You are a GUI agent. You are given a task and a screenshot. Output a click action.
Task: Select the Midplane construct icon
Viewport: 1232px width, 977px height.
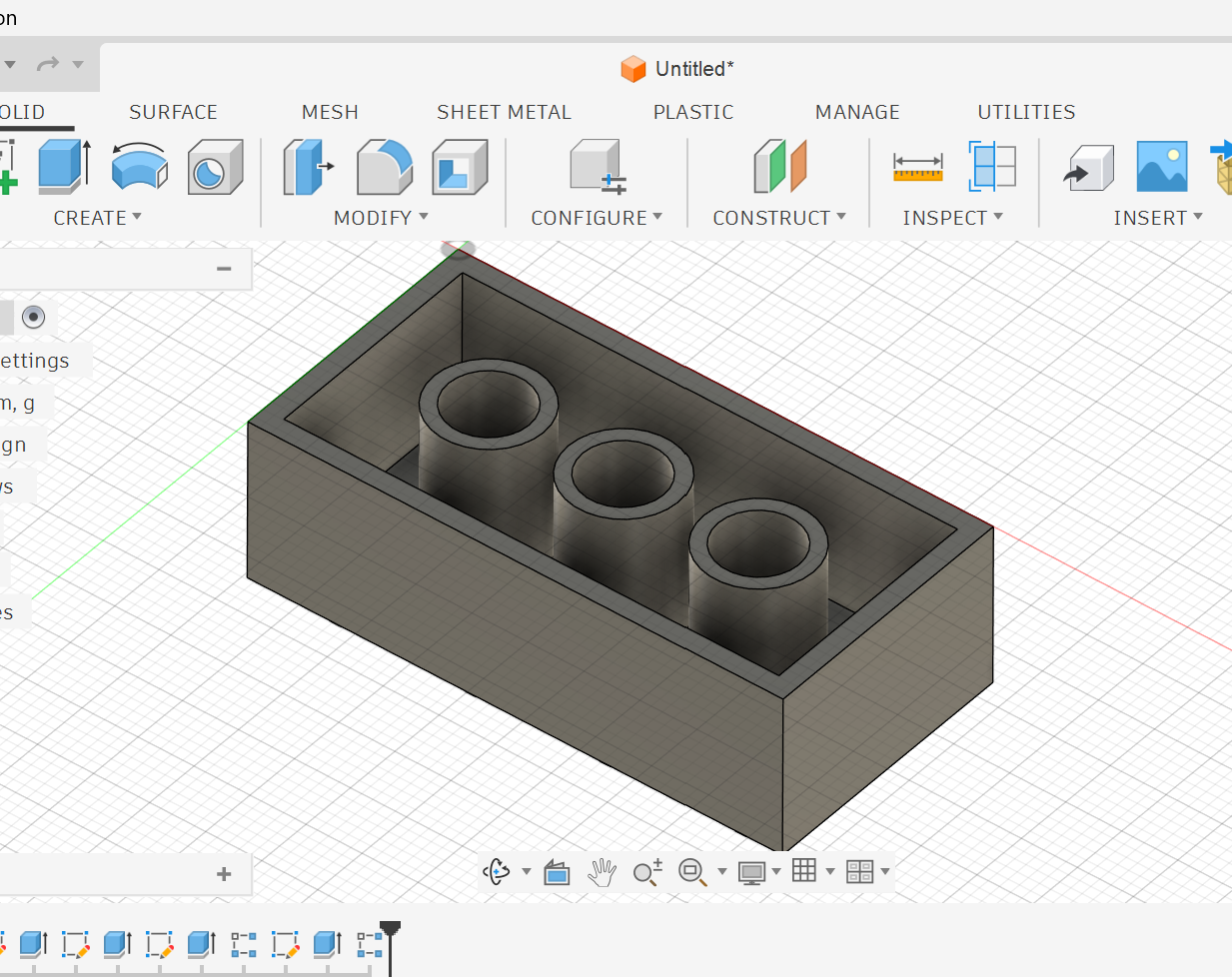click(779, 166)
